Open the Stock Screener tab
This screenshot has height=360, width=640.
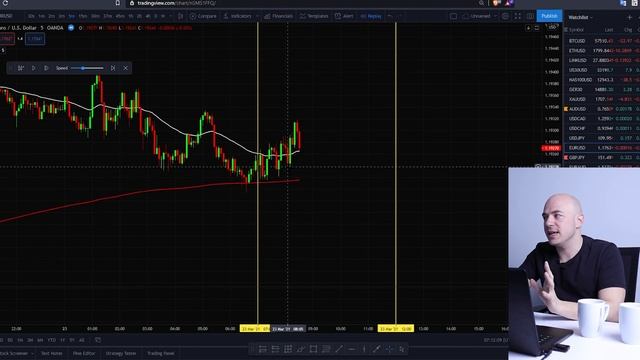pyautogui.click(x=15, y=353)
